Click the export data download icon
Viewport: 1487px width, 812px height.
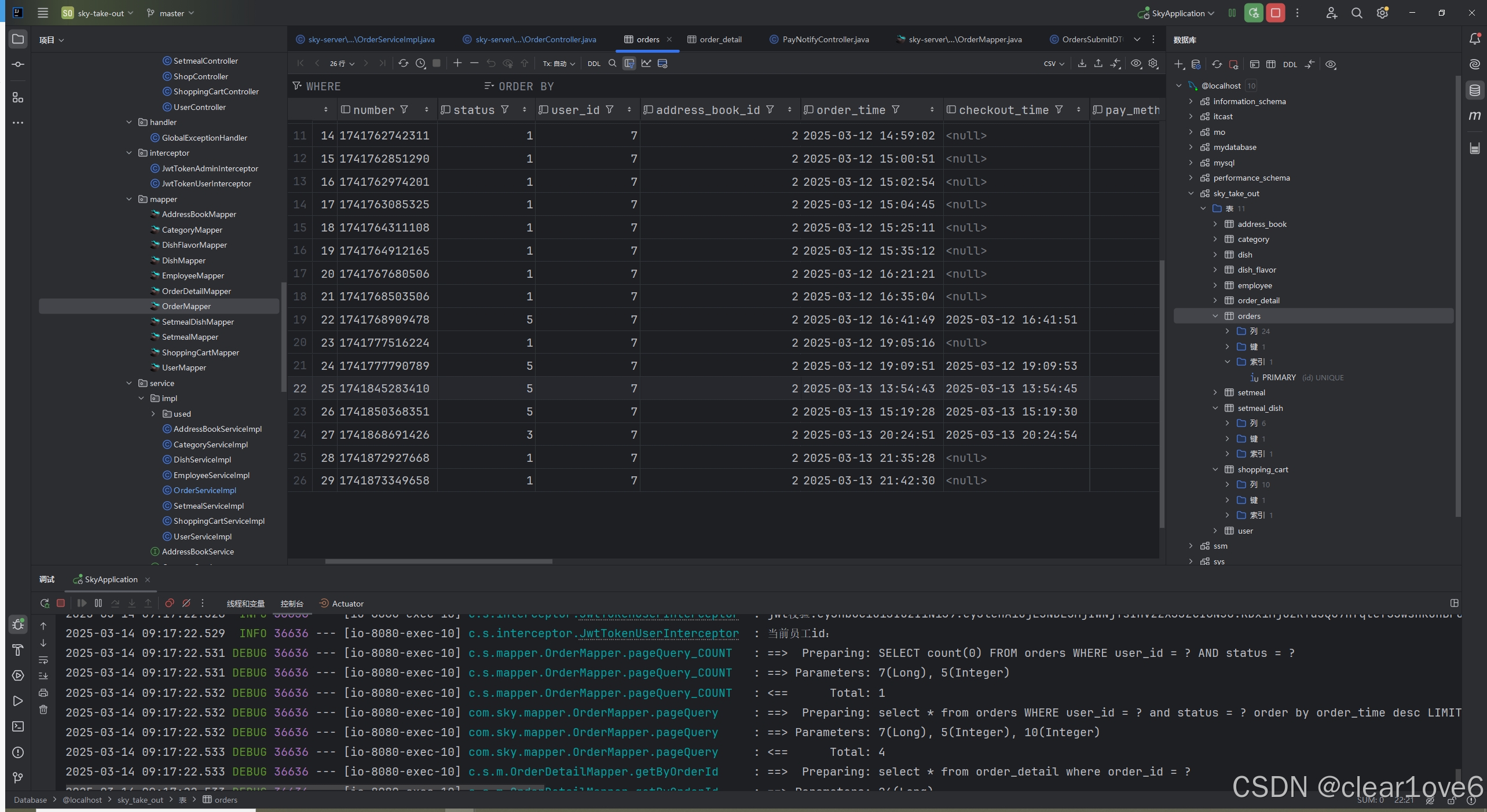[1082, 64]
